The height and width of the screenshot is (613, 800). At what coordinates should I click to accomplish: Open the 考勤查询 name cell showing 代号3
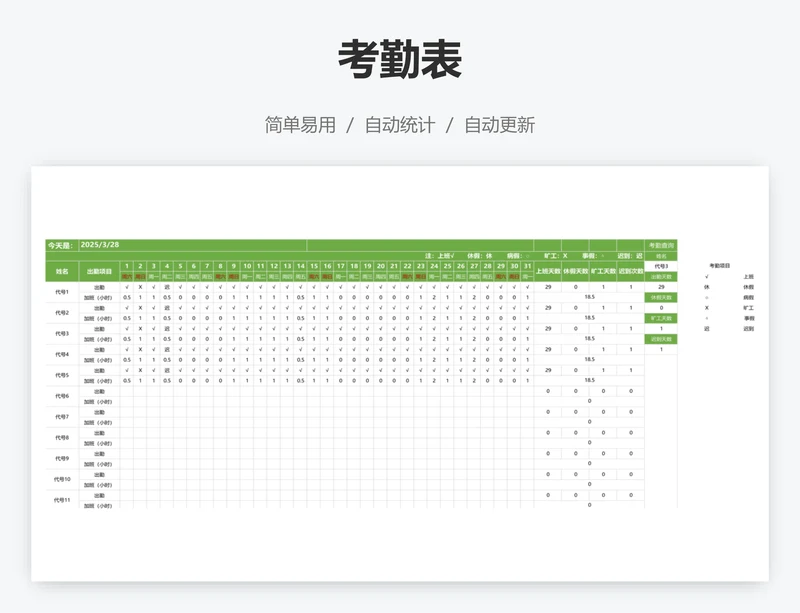661,266
